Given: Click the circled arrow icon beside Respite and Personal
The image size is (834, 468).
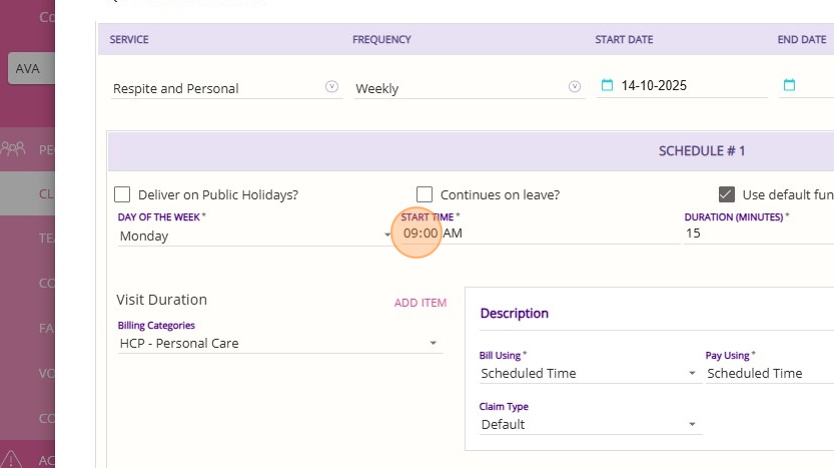Looking at the screenshot, I should [332, 87].
